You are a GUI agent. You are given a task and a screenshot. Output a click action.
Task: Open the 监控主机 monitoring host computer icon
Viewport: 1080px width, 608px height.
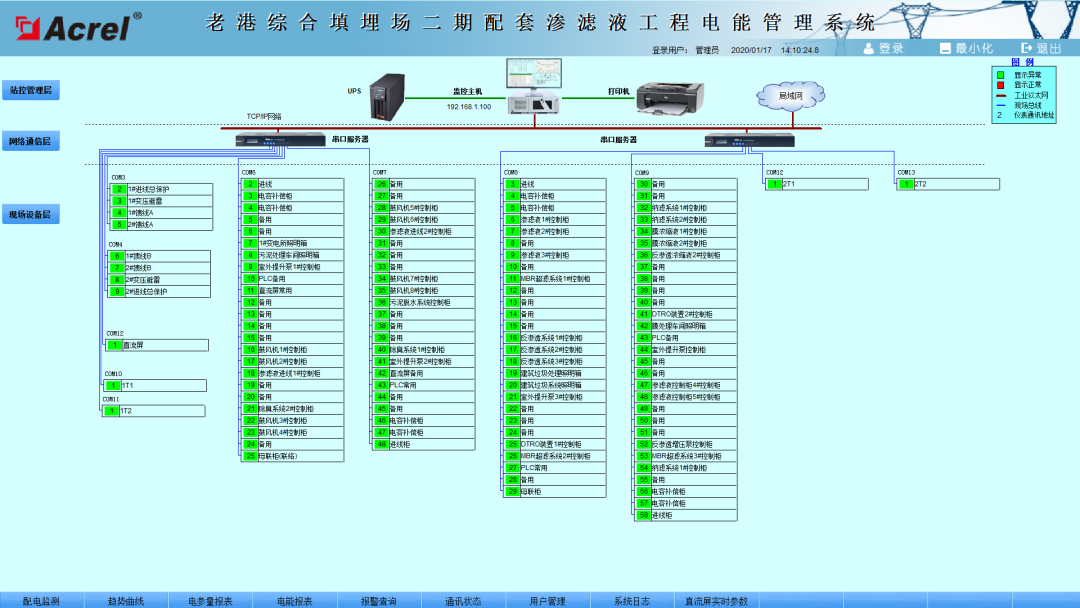point(535,100)
